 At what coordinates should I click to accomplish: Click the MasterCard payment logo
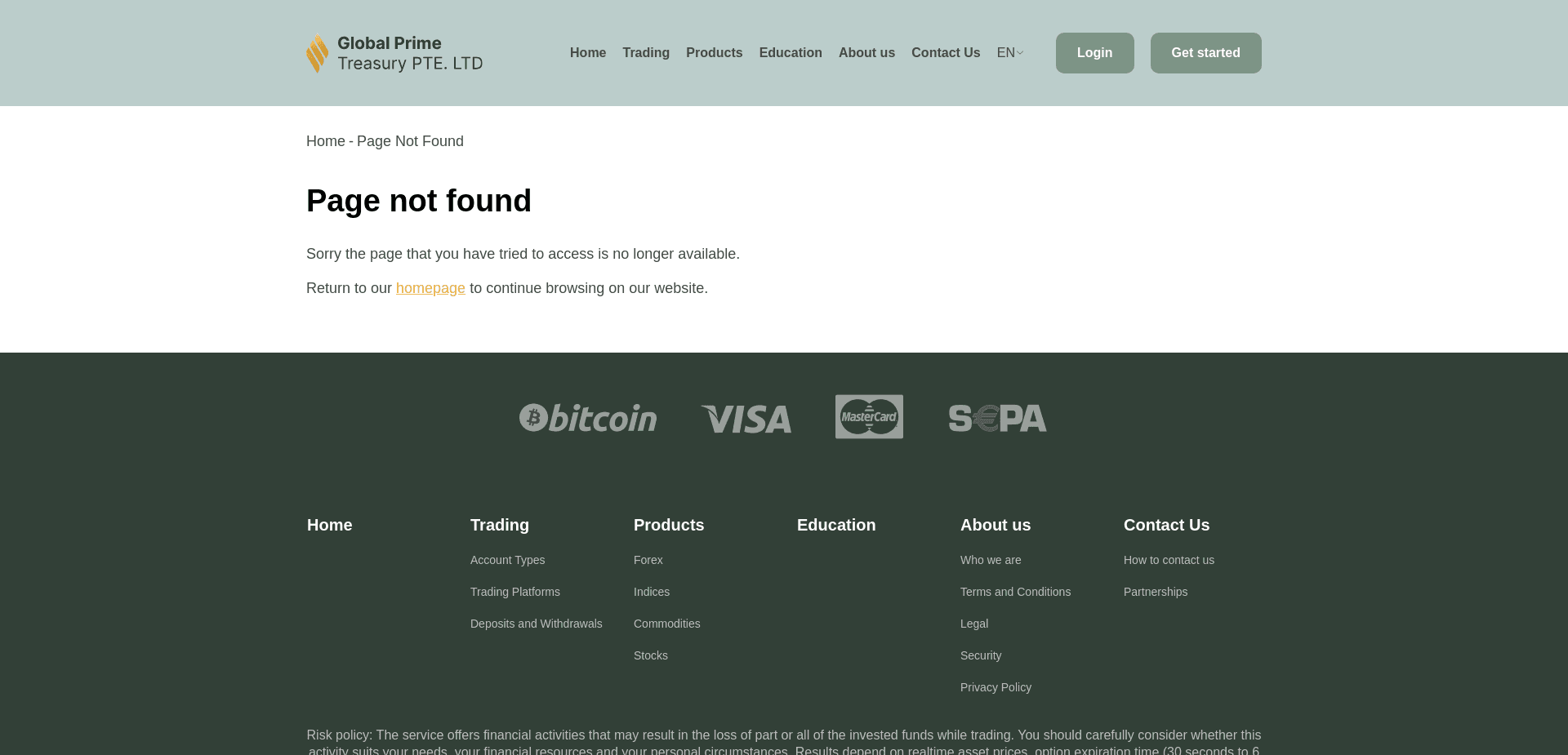tap(869, 416)
